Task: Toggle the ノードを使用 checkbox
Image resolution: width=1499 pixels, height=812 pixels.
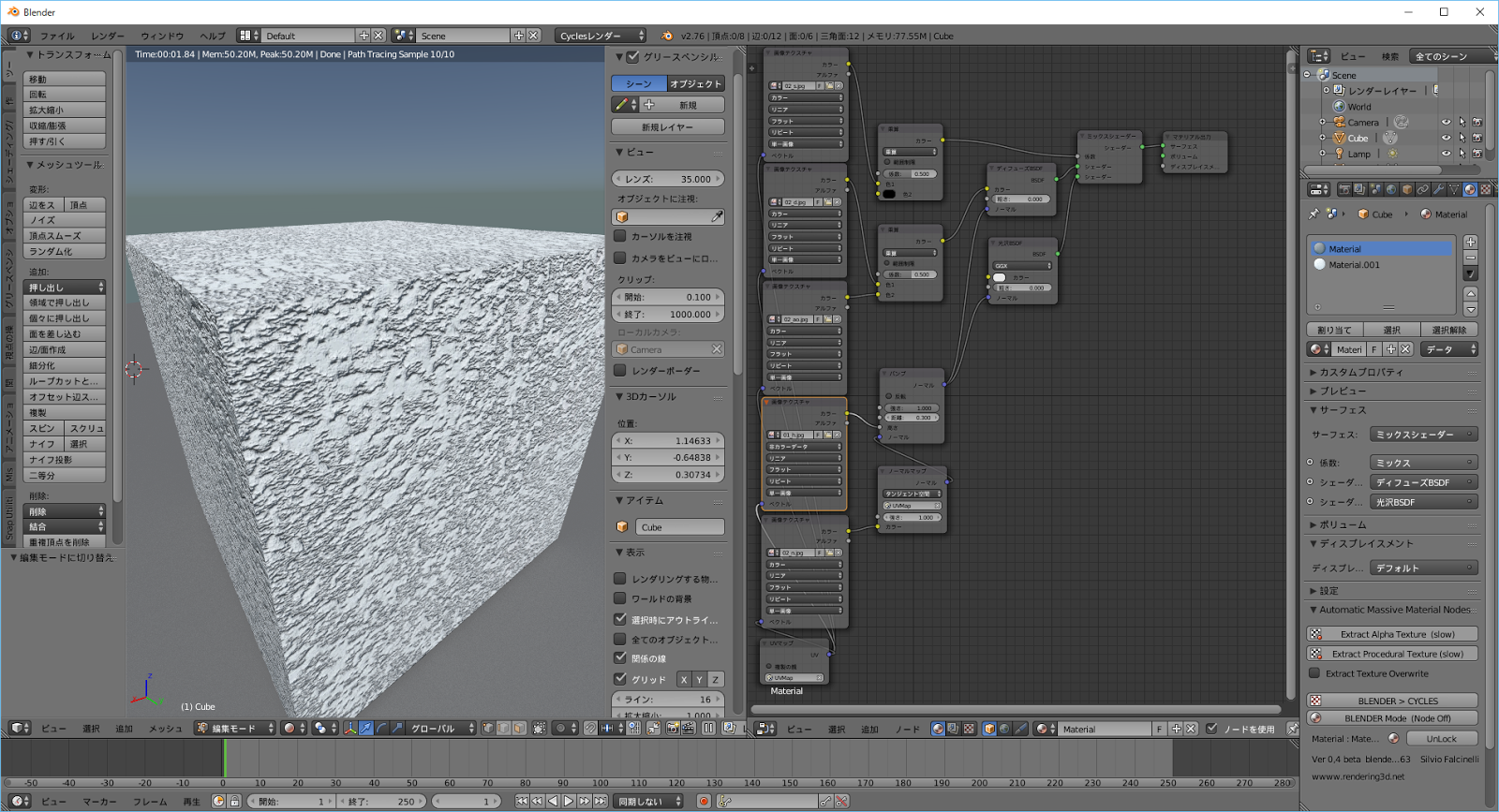Action: pos(1212,729)
